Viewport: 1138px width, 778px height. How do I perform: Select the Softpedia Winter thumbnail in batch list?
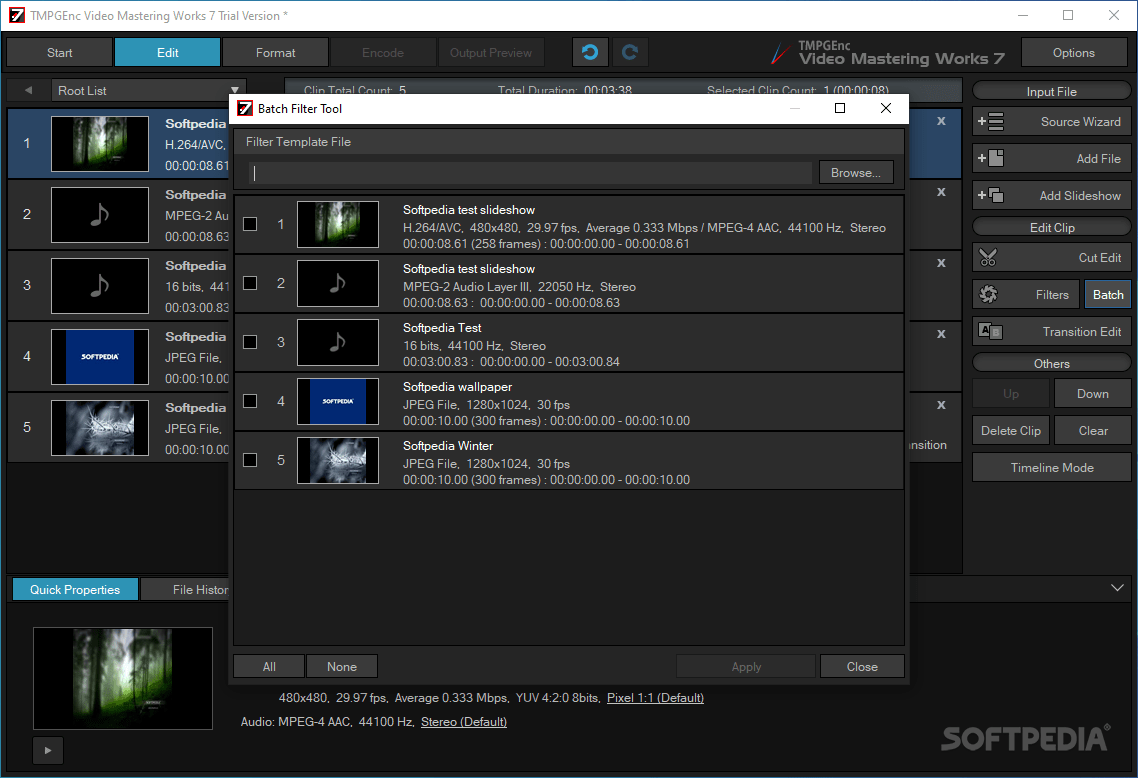point(337,460)
